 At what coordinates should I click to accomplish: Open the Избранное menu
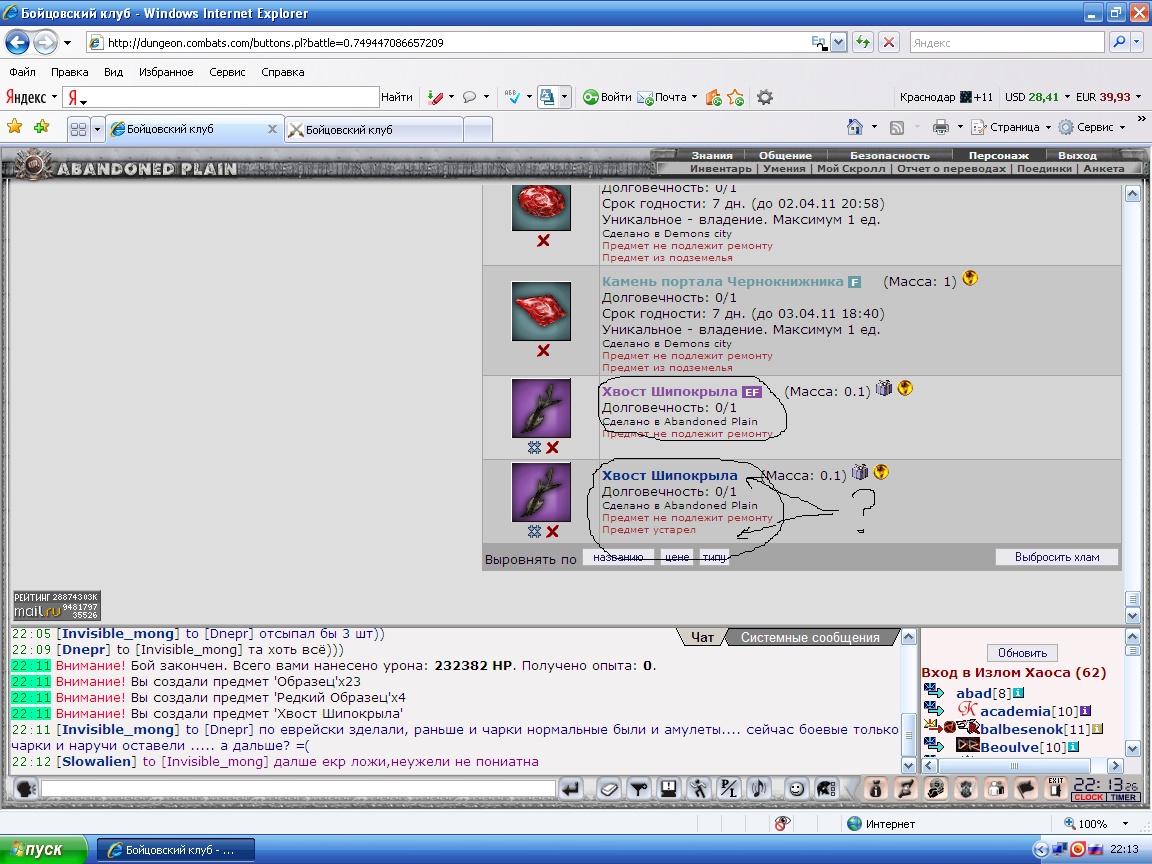click(x=166, y=72)
